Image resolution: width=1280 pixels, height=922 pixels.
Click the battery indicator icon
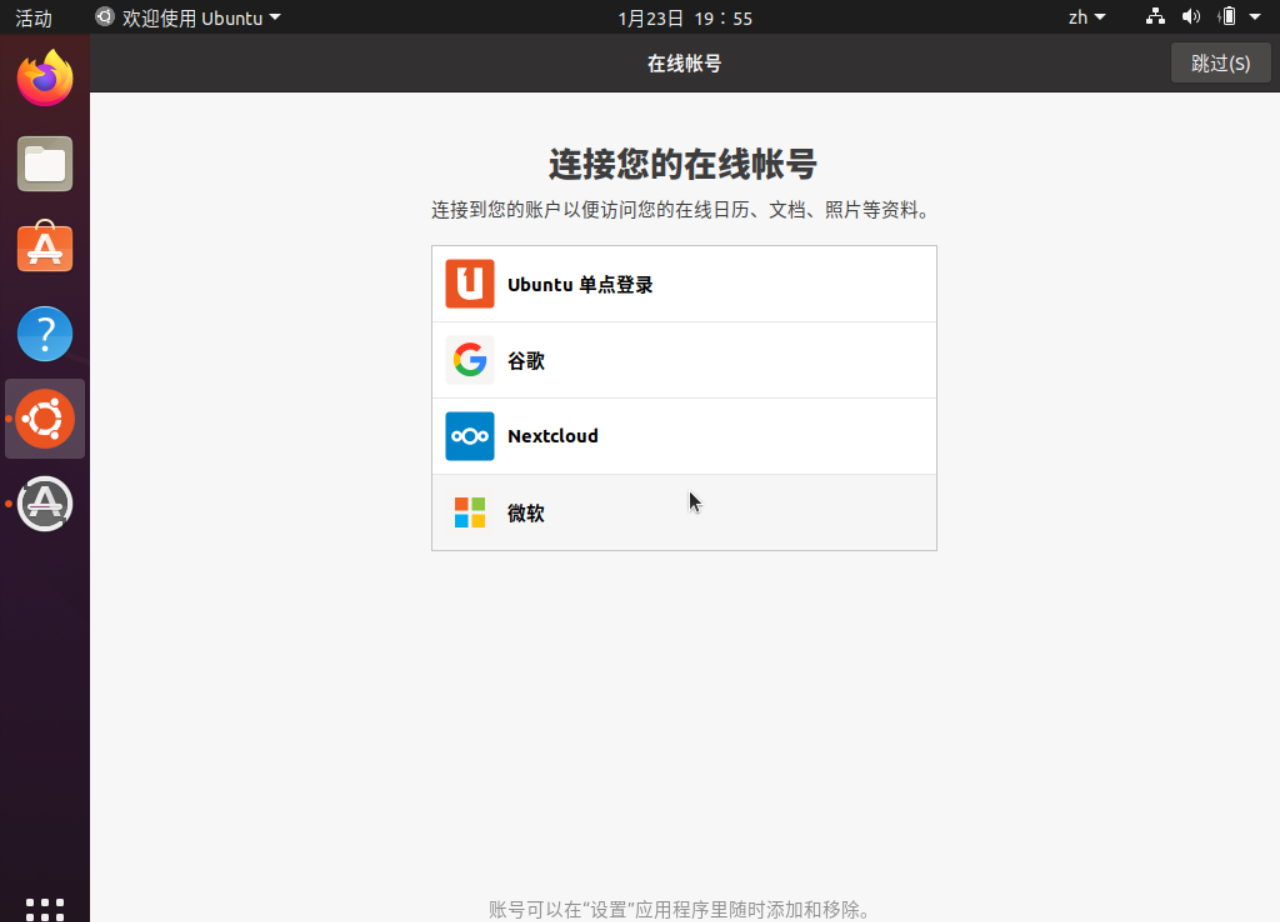1227,17
